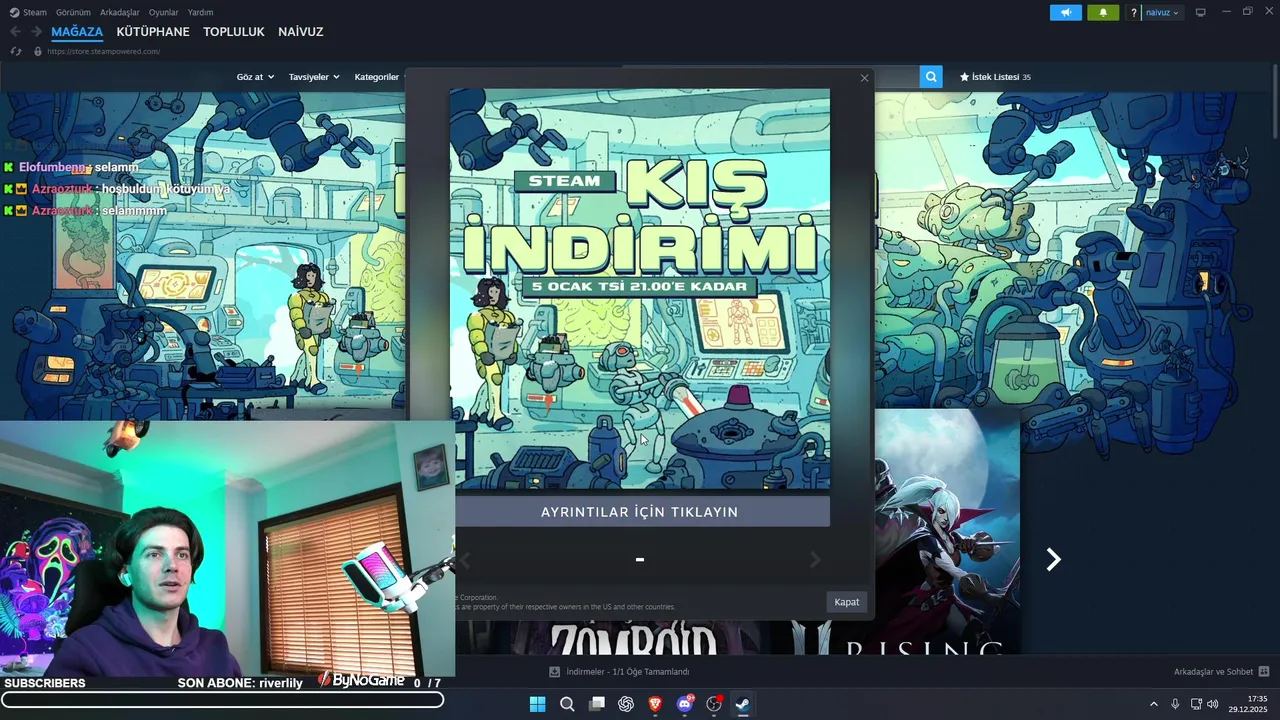This screenshot has height=720, width=1280.
Task: Open Windows taskbar search
Action: pos(567,704)
